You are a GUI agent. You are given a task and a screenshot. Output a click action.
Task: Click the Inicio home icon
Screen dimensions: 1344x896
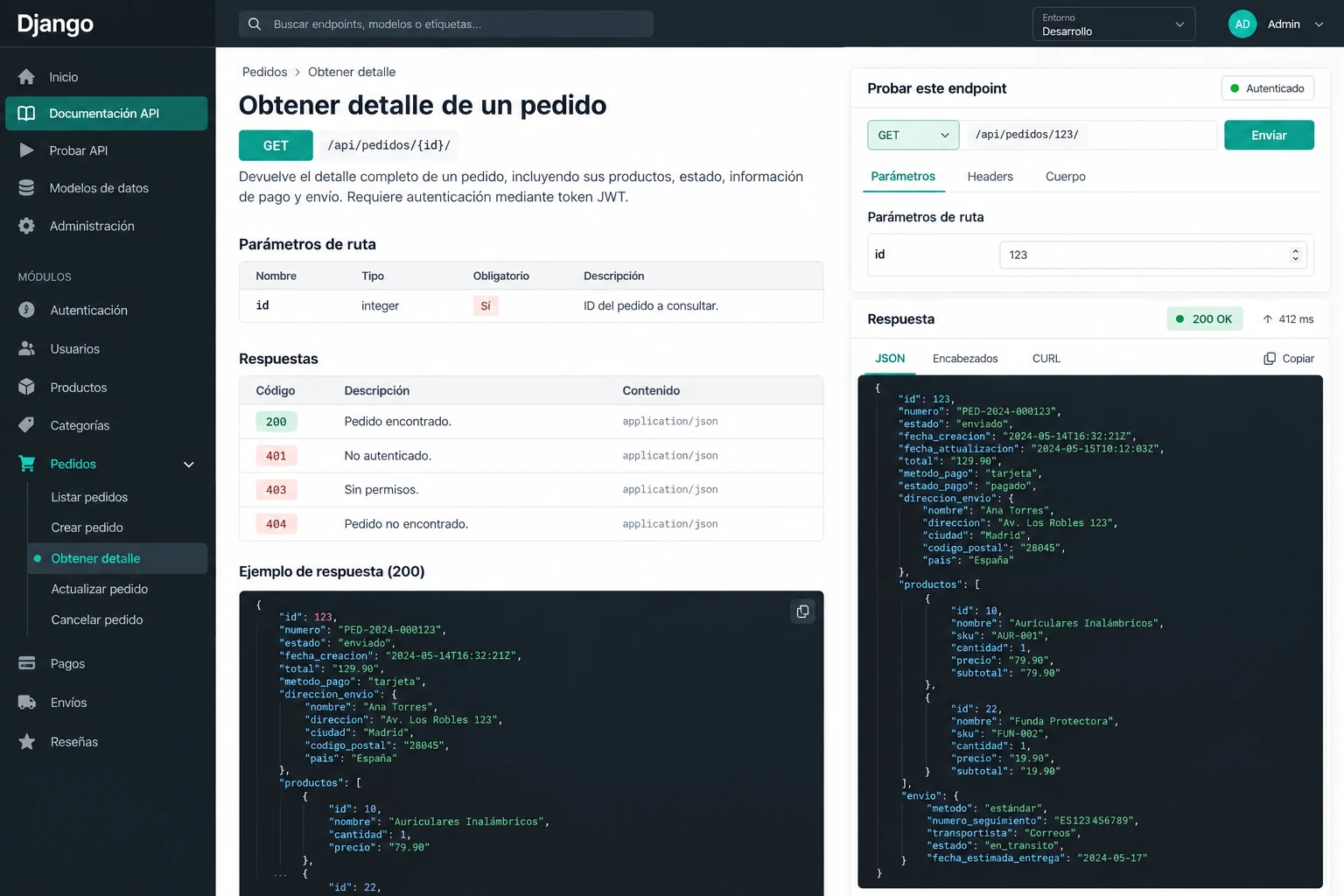click(x=27, y=77)
